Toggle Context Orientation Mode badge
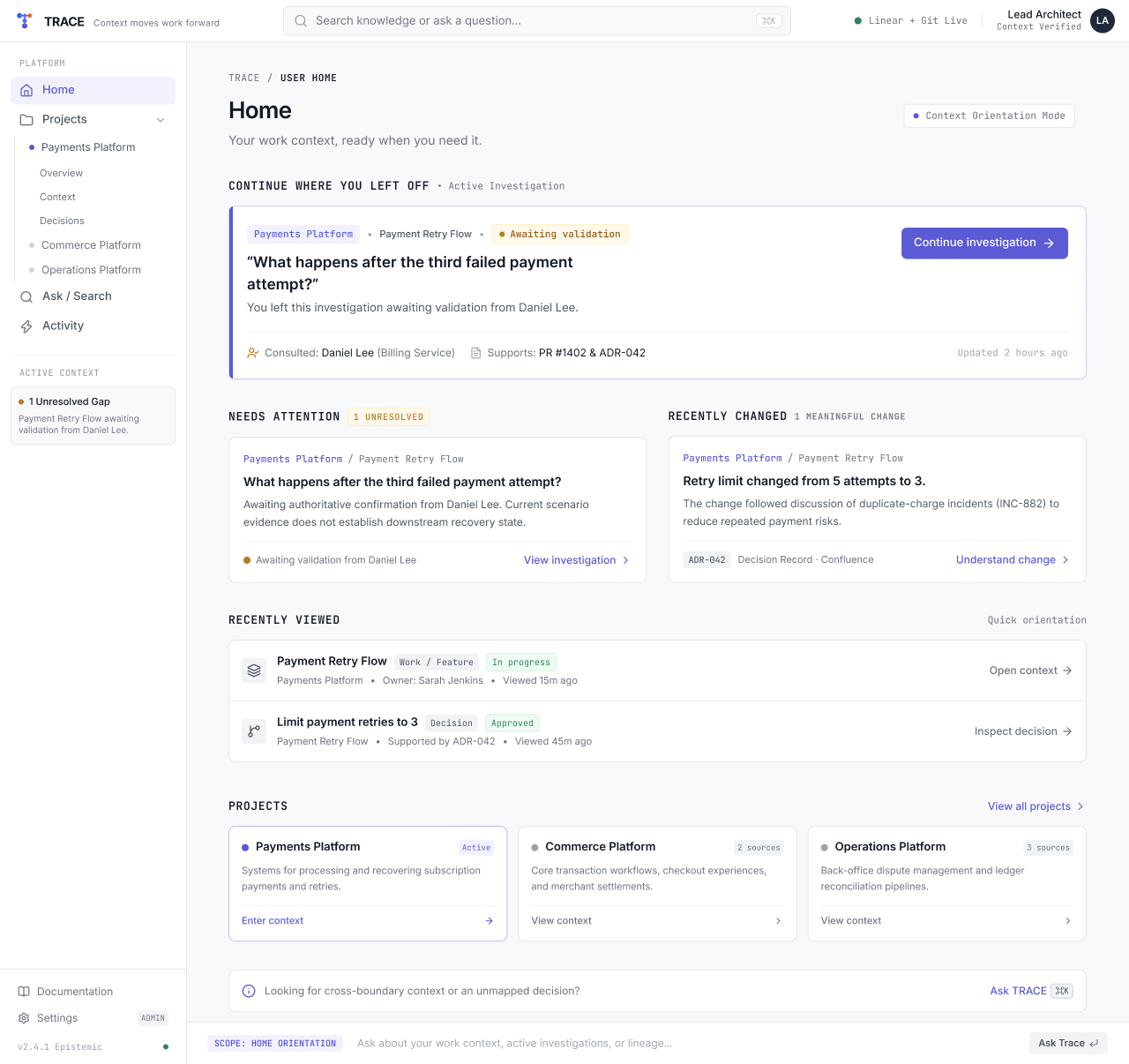 click(989, 116)
